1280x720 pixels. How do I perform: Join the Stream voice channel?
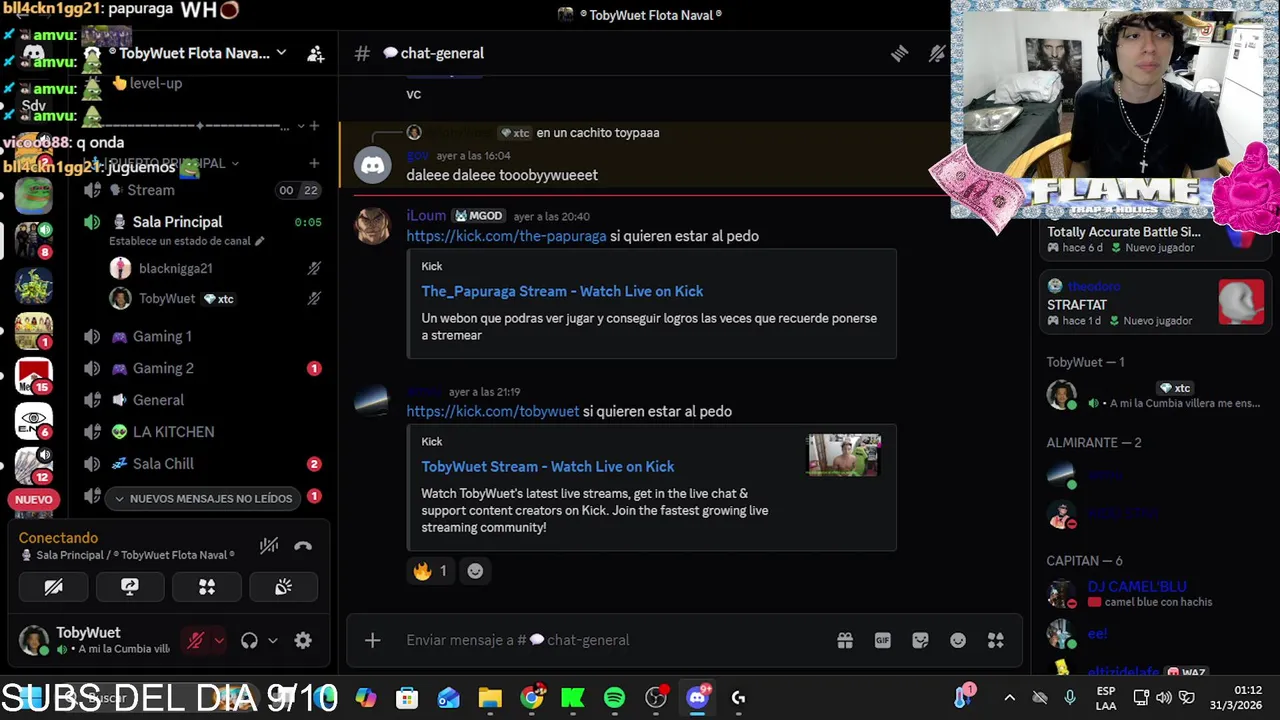[201, 190]
